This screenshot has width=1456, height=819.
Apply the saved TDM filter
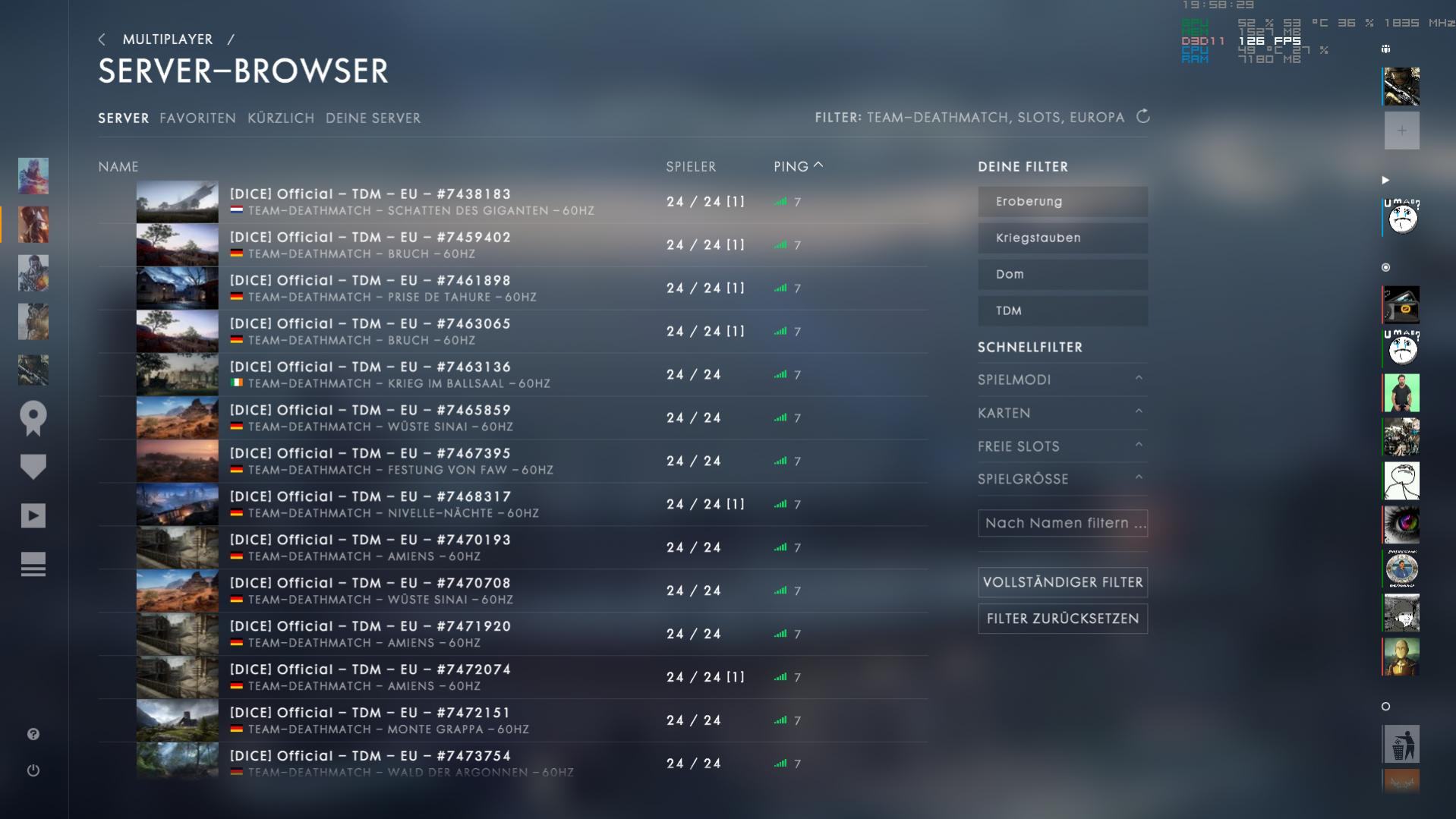pos(1062,311)
